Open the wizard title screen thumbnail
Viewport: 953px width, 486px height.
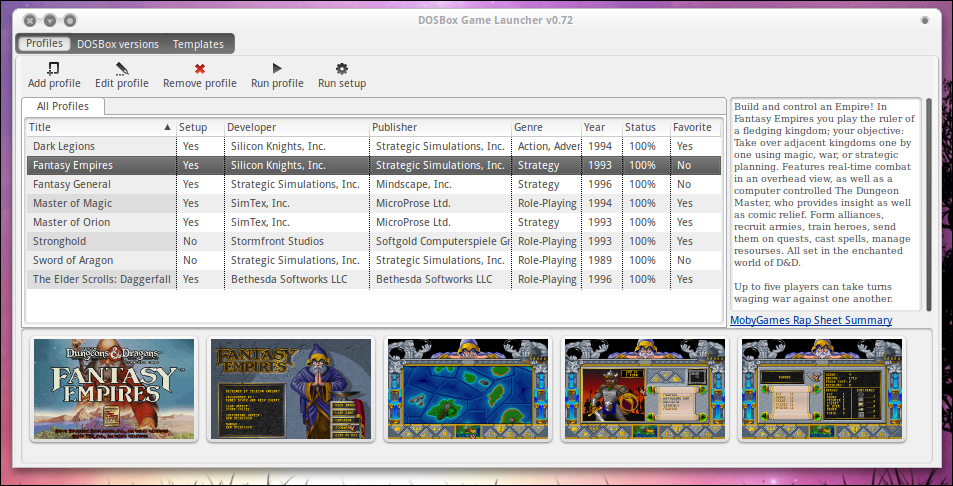pyautogui.click(x=291, y=389)
